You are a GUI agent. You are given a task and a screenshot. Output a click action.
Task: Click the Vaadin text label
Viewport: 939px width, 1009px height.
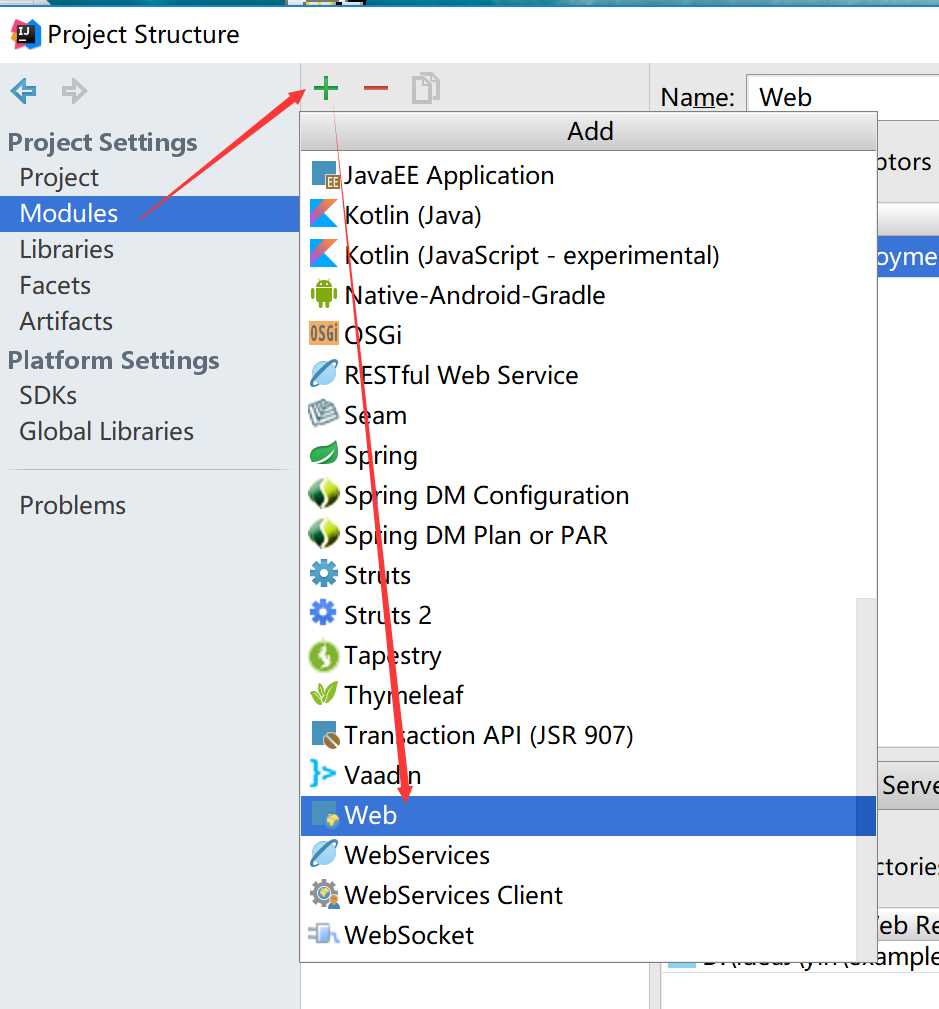point(382,775)
